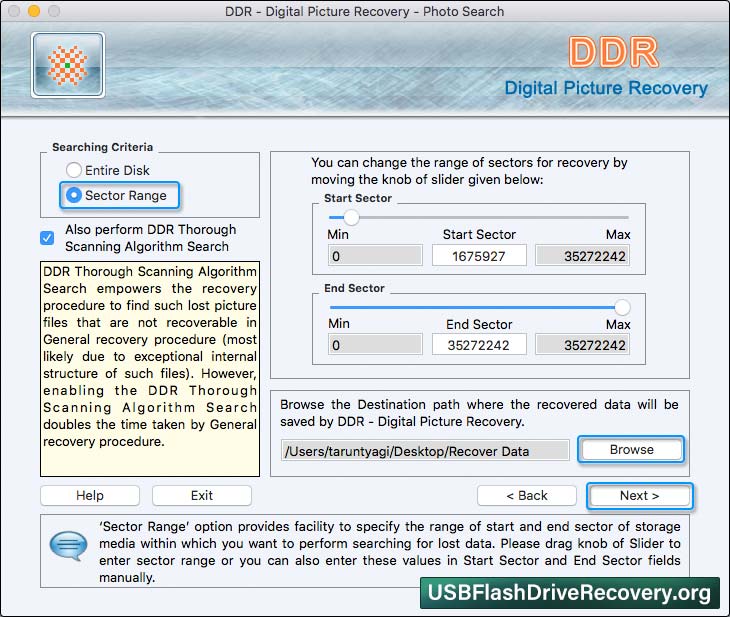Select the Entire Disk radio button
730x617 pixels.
pyautogui.click(x=74, y=170)
